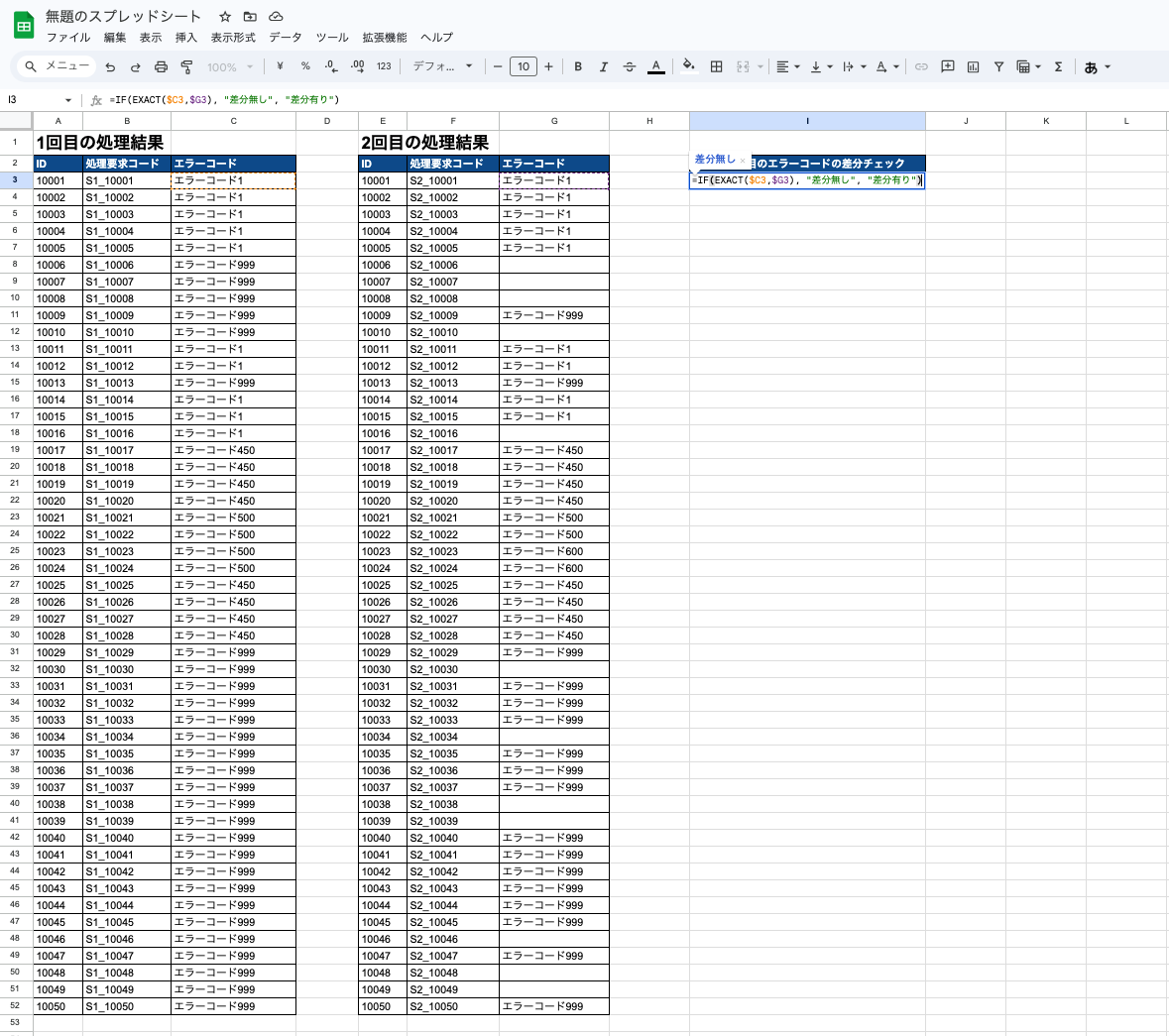Toggle italic formatting
The image size is (1169, 1036).
[x=603, y=66]
